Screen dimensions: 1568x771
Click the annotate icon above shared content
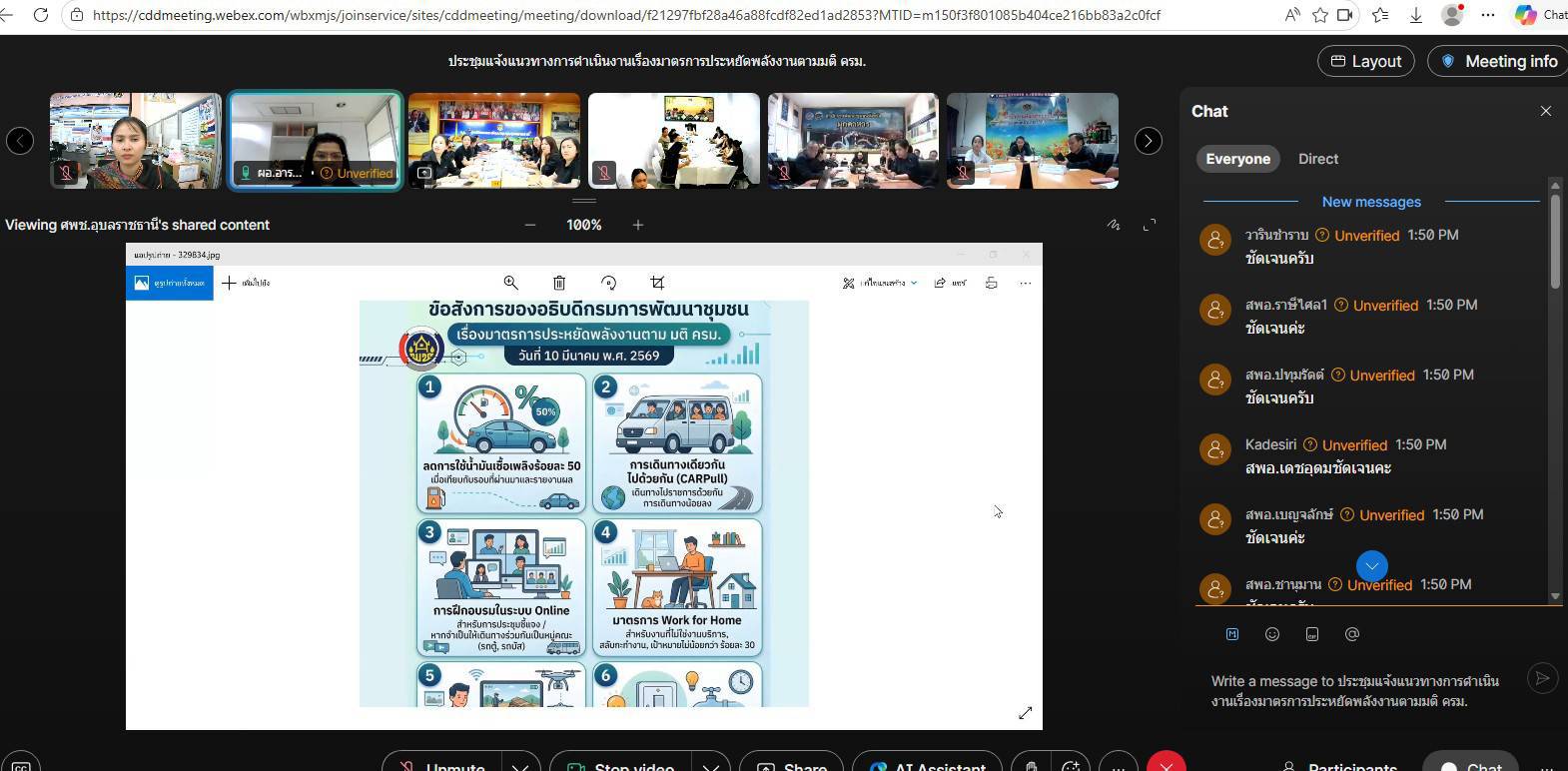1114,225
